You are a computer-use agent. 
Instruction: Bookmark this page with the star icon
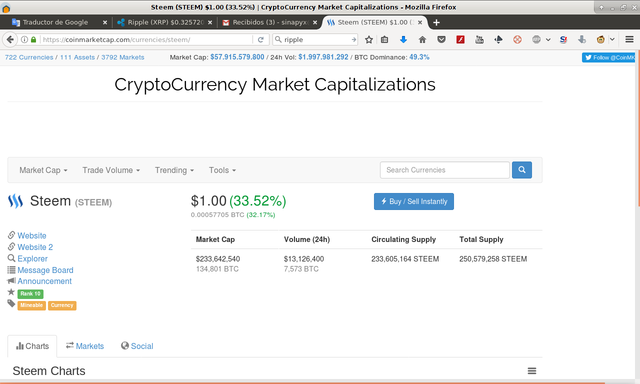point(369,40)
